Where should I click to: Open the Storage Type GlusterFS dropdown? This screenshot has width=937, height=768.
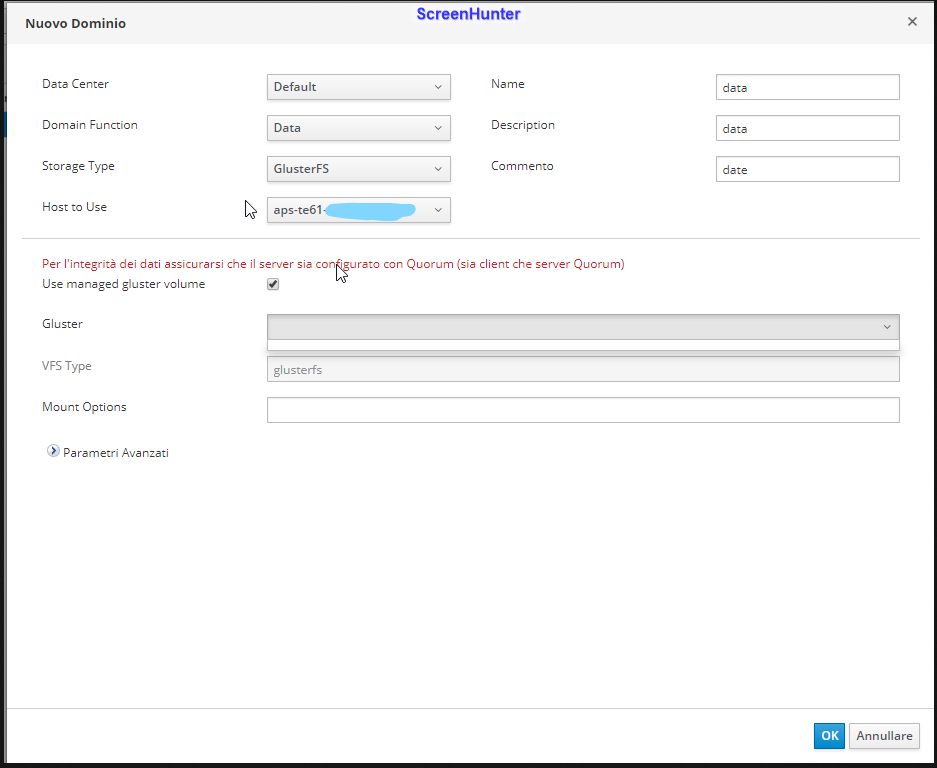[358, 169]
